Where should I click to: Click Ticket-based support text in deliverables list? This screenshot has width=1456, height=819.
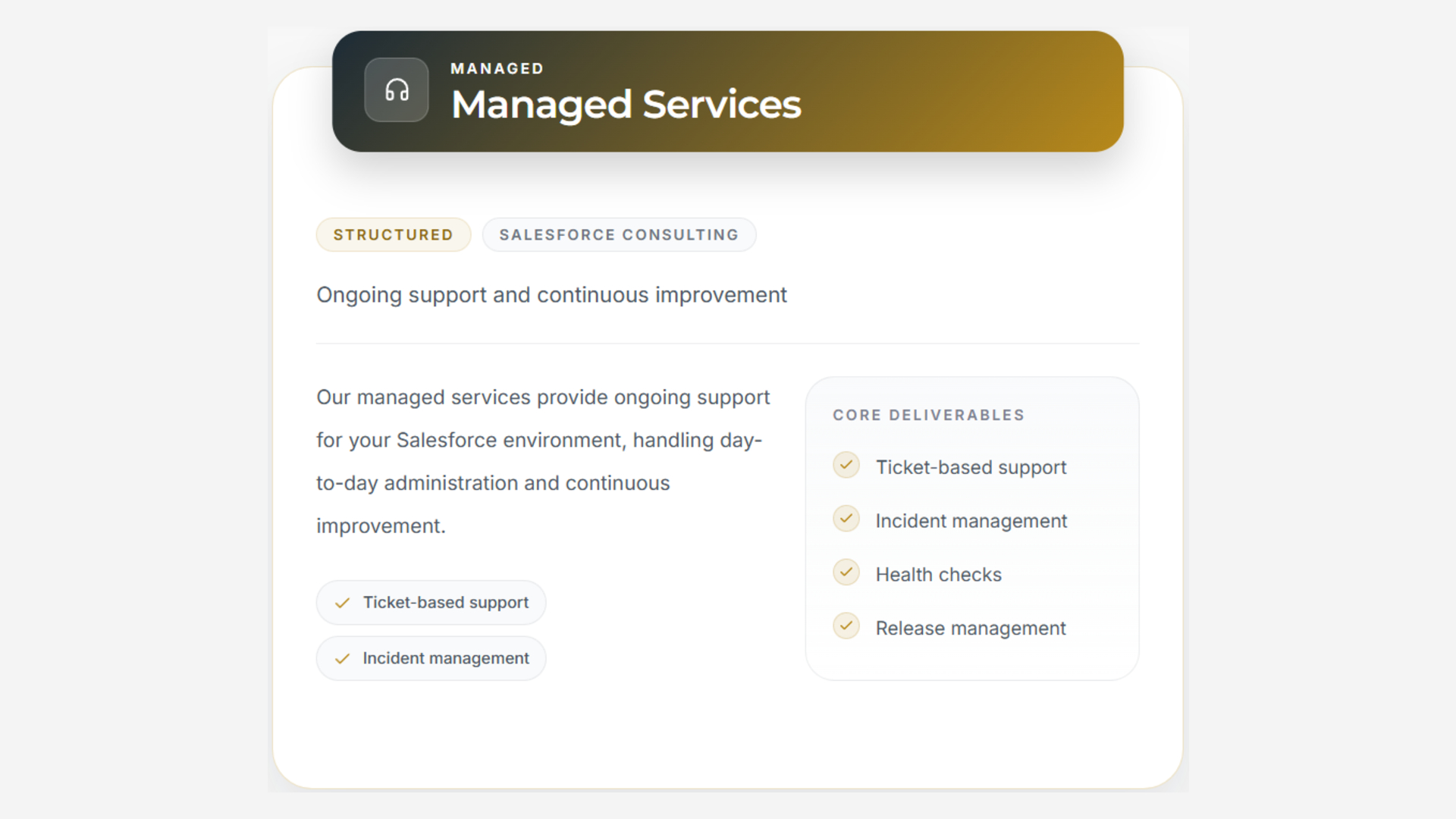coord(971,468)
